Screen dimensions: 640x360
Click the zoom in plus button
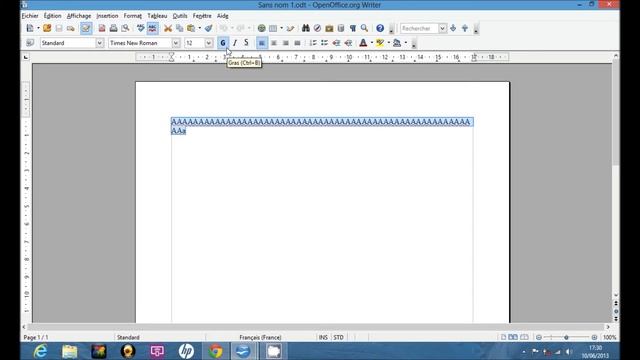594,338
